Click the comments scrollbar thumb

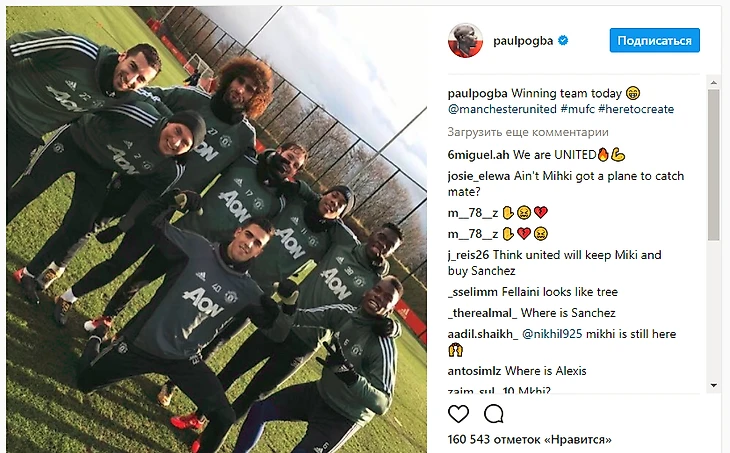coord(714,165)
